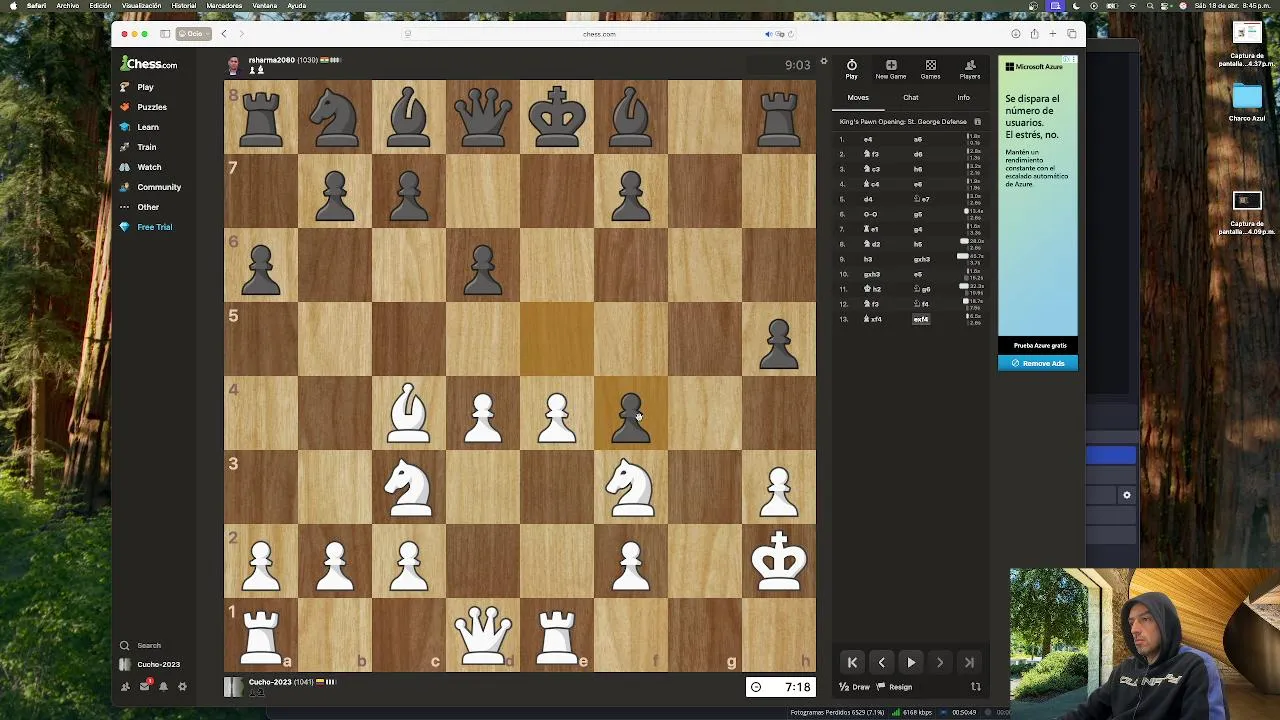Offer a Draw
Screen dimensions: 1280x720
point(855,687)
